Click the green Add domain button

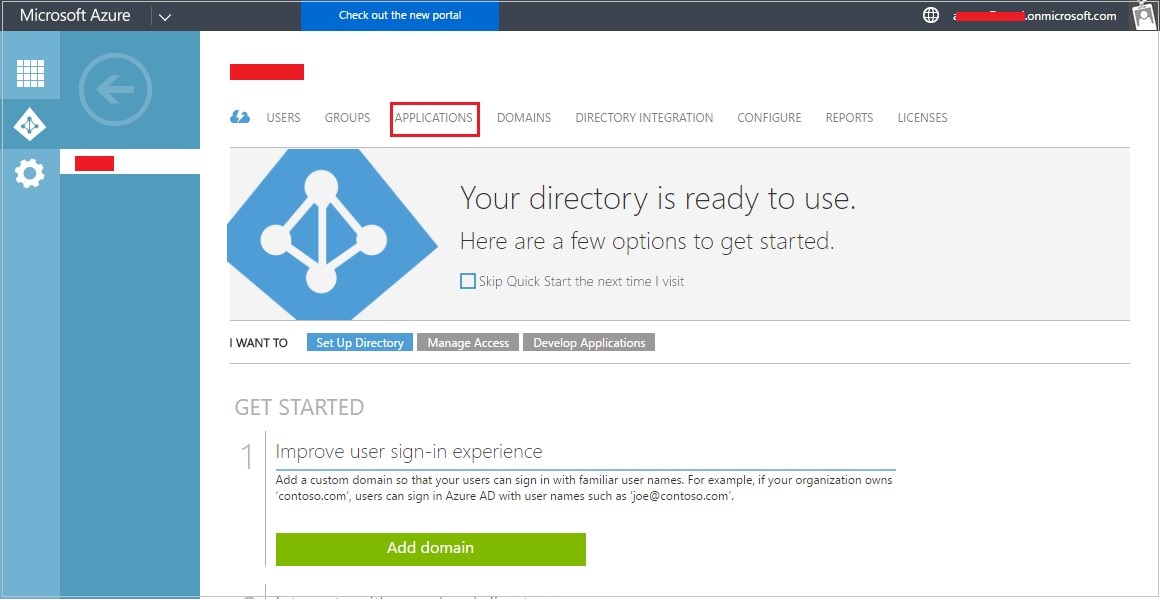coord(431,549)
